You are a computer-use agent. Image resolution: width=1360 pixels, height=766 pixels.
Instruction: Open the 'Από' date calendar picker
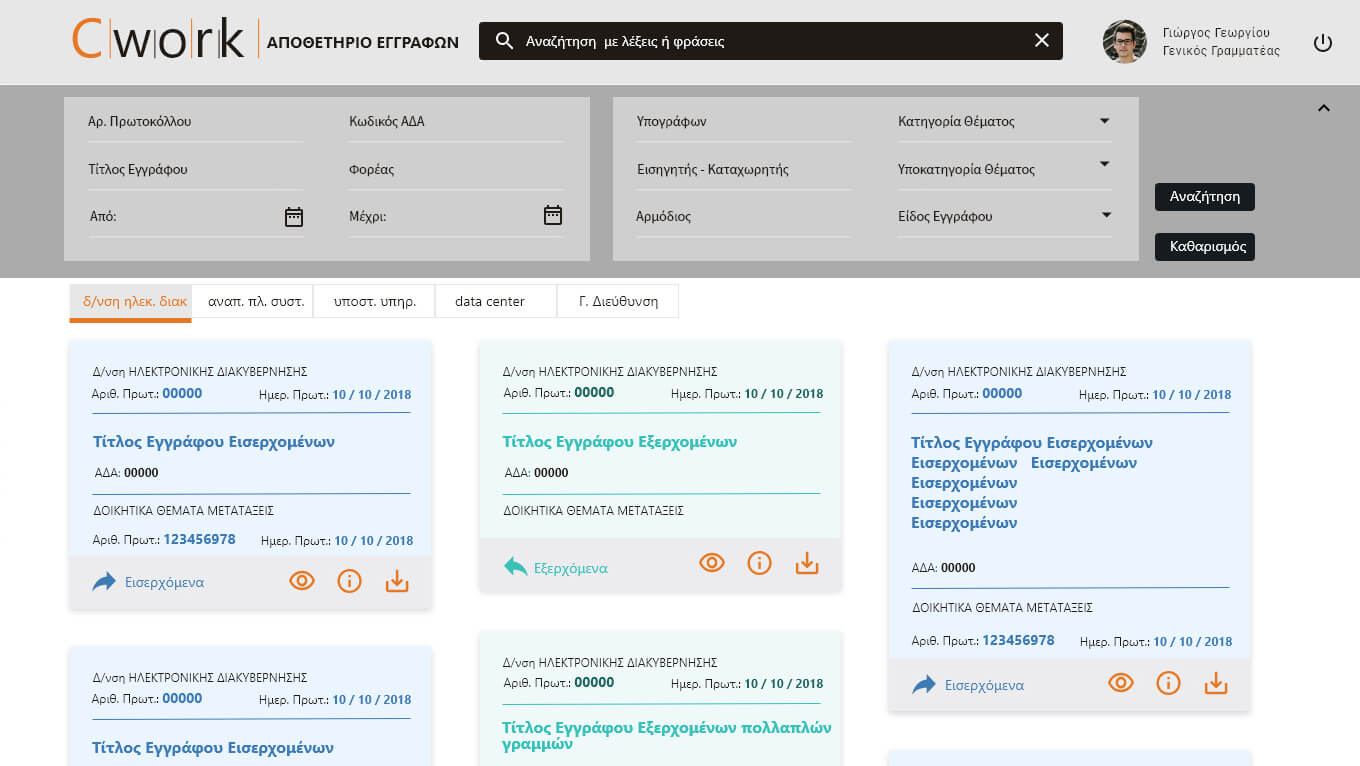pyautogui.click(x=293, y=216)
